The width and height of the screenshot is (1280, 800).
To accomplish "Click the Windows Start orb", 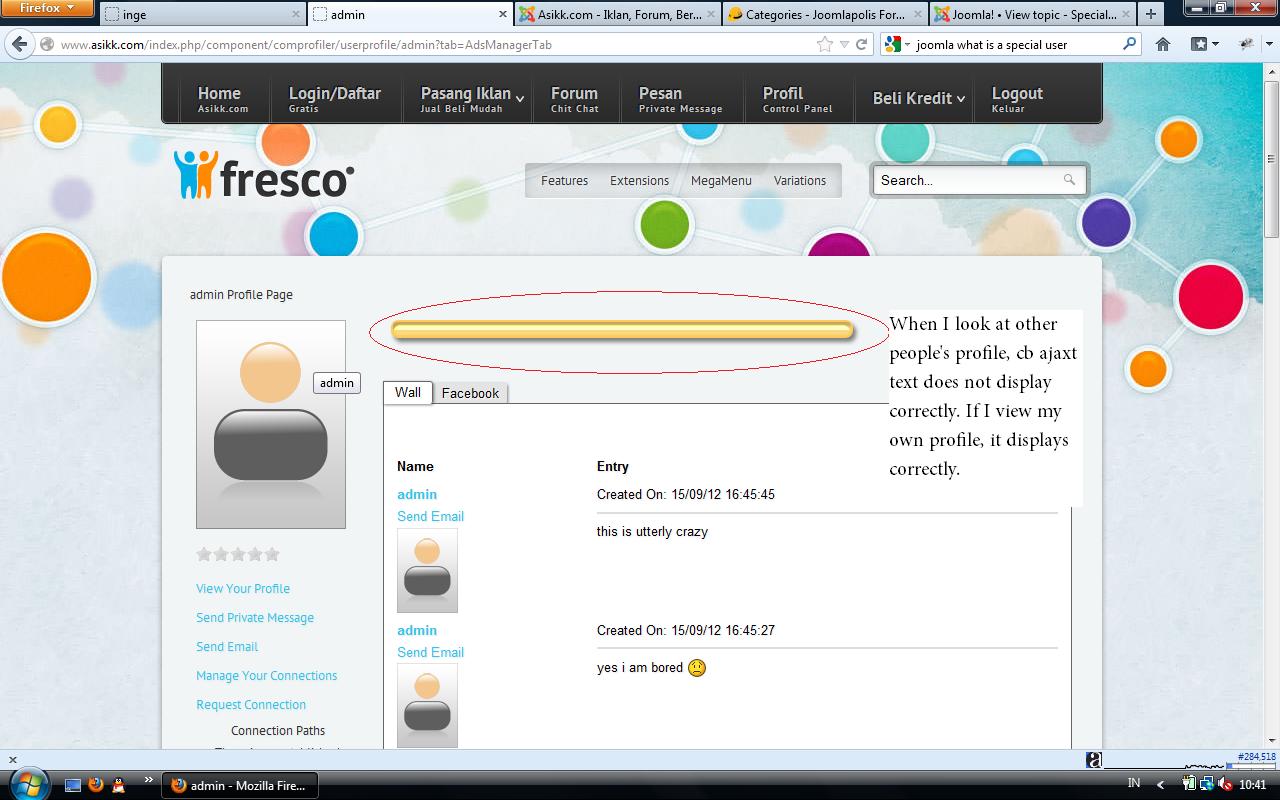I will pos(28,784).
